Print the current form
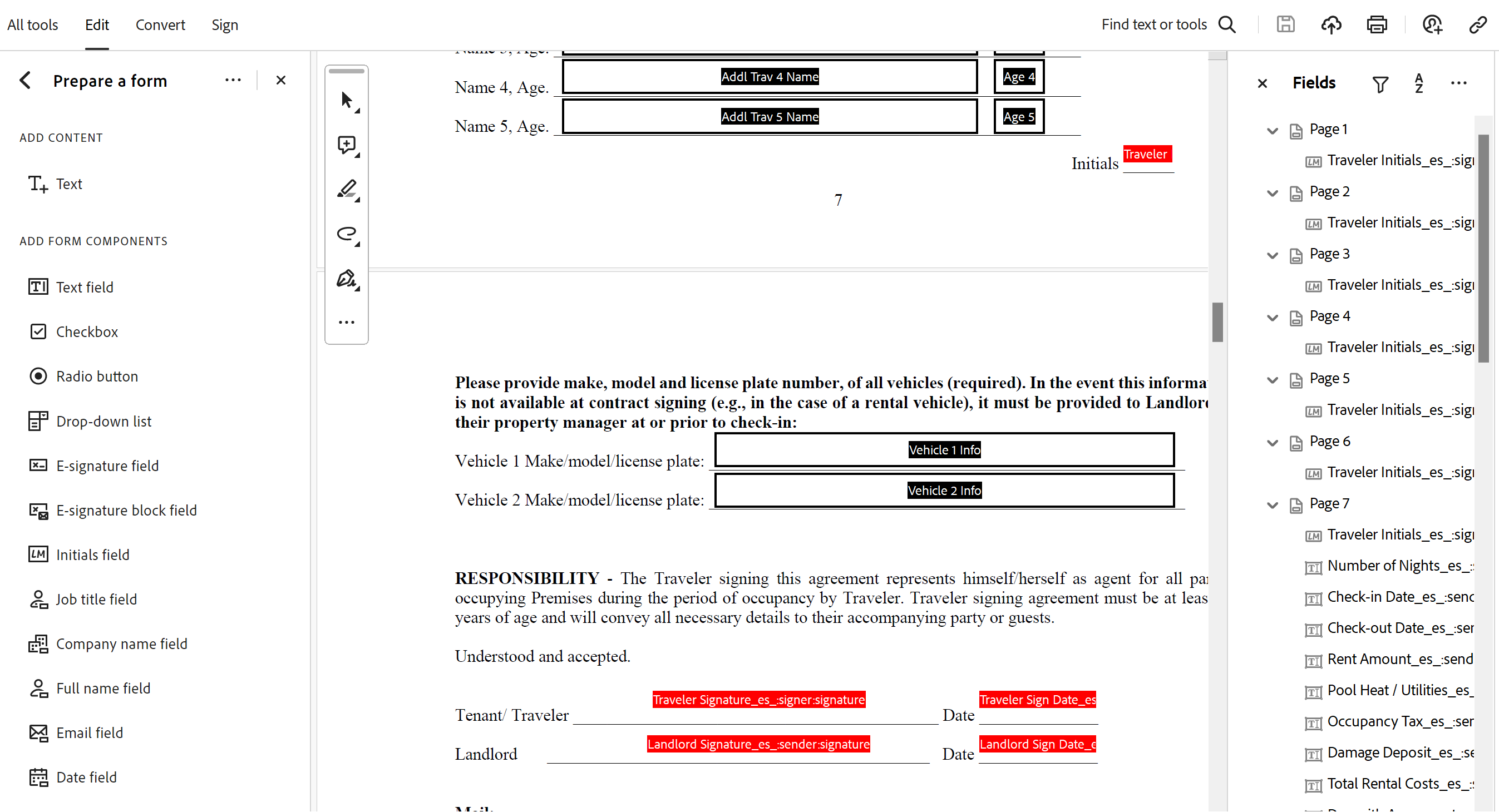Image resolution: width=1499 pixels, height=812 pixels. point(1377,24)
